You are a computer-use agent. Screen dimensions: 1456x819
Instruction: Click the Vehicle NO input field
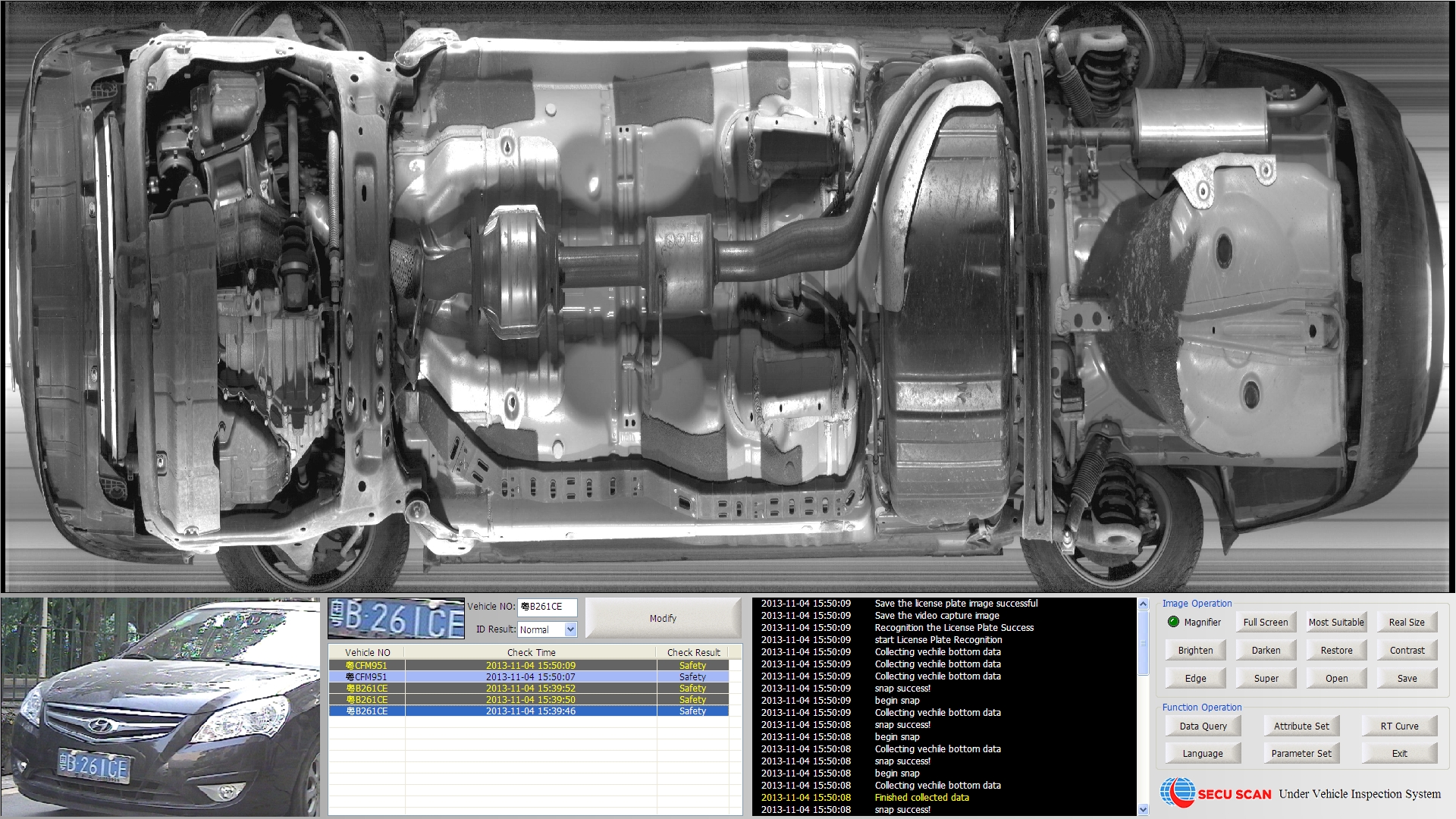coord(546,607)
